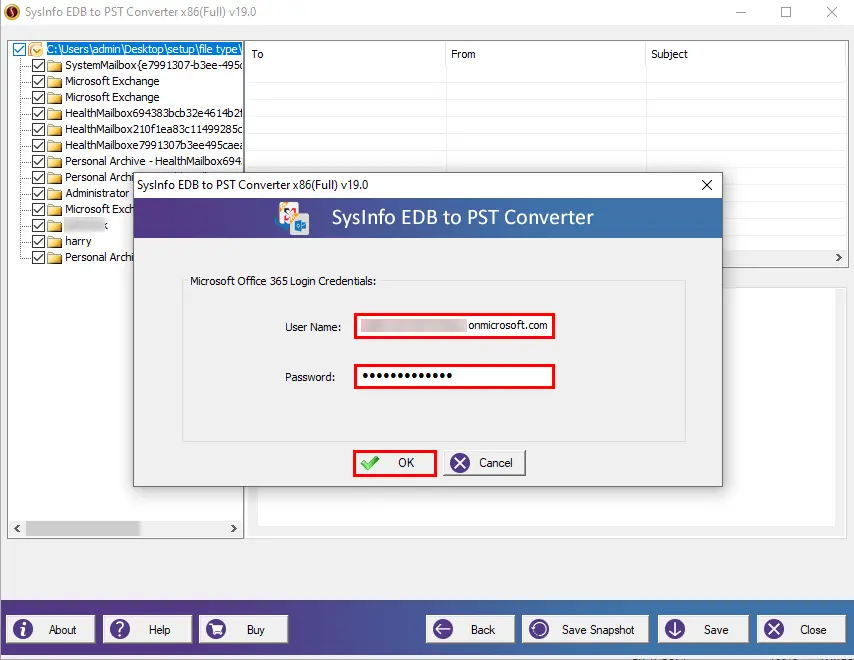Click the From column header

pyautogui.click(x=545, y=54)
